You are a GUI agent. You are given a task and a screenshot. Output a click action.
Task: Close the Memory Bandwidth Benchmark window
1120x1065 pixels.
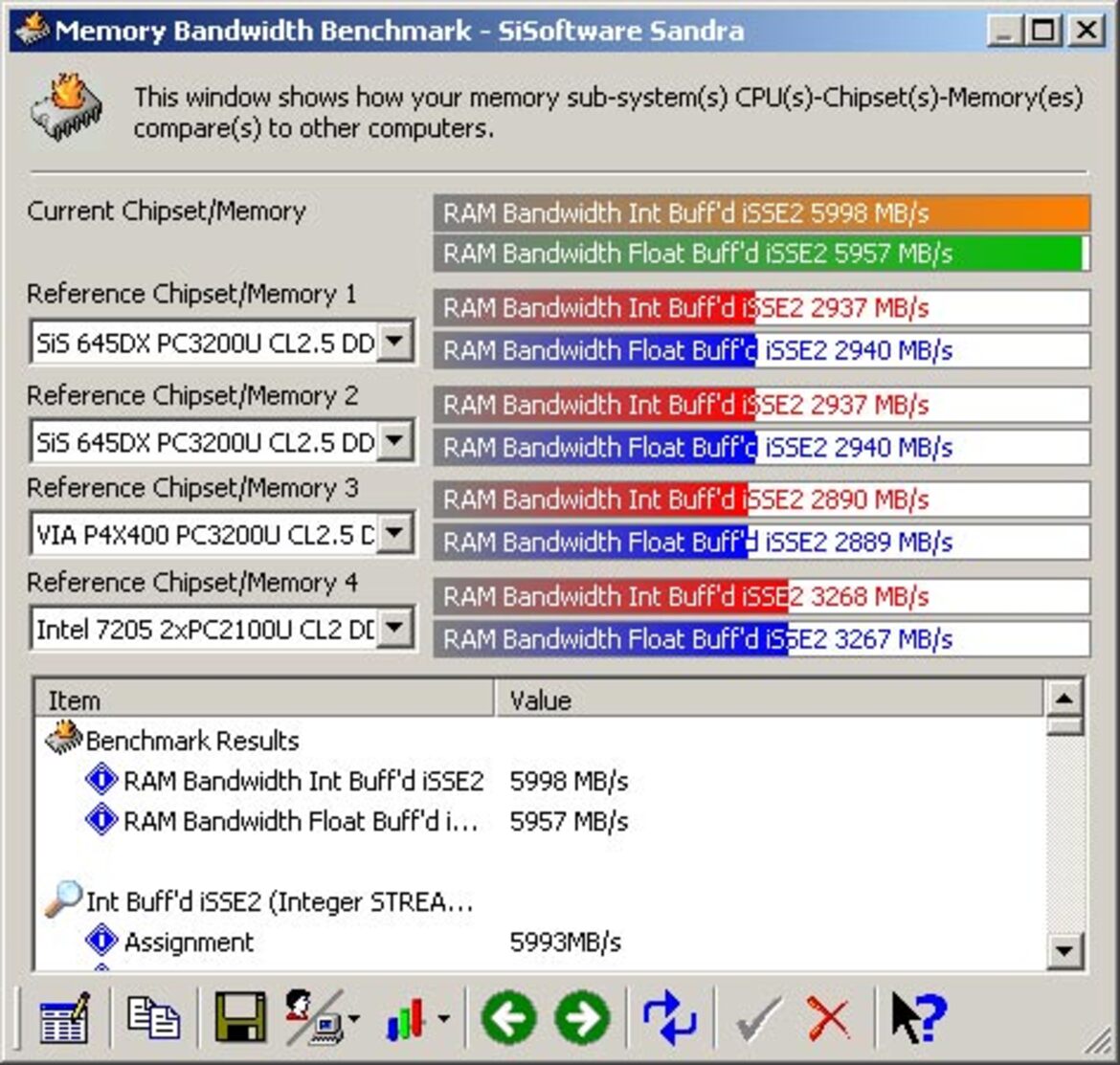tap(1086, 31)
